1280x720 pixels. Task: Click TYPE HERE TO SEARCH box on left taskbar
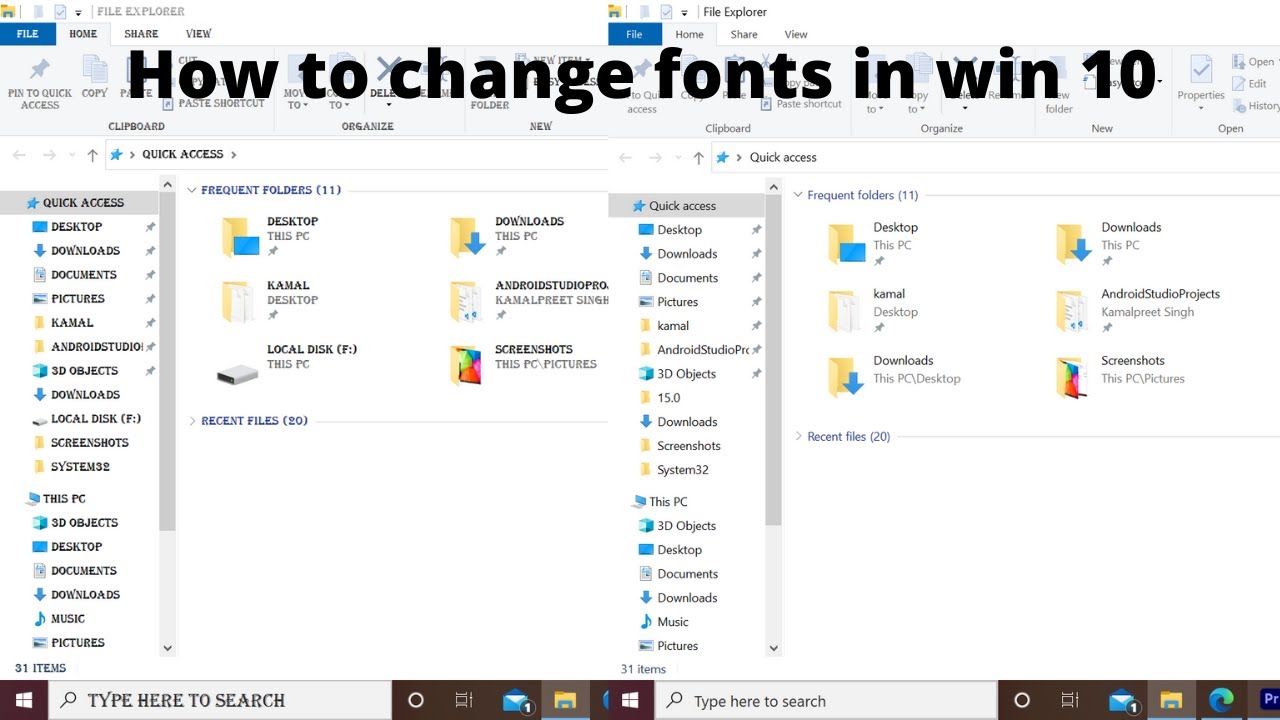click(220, 700)
